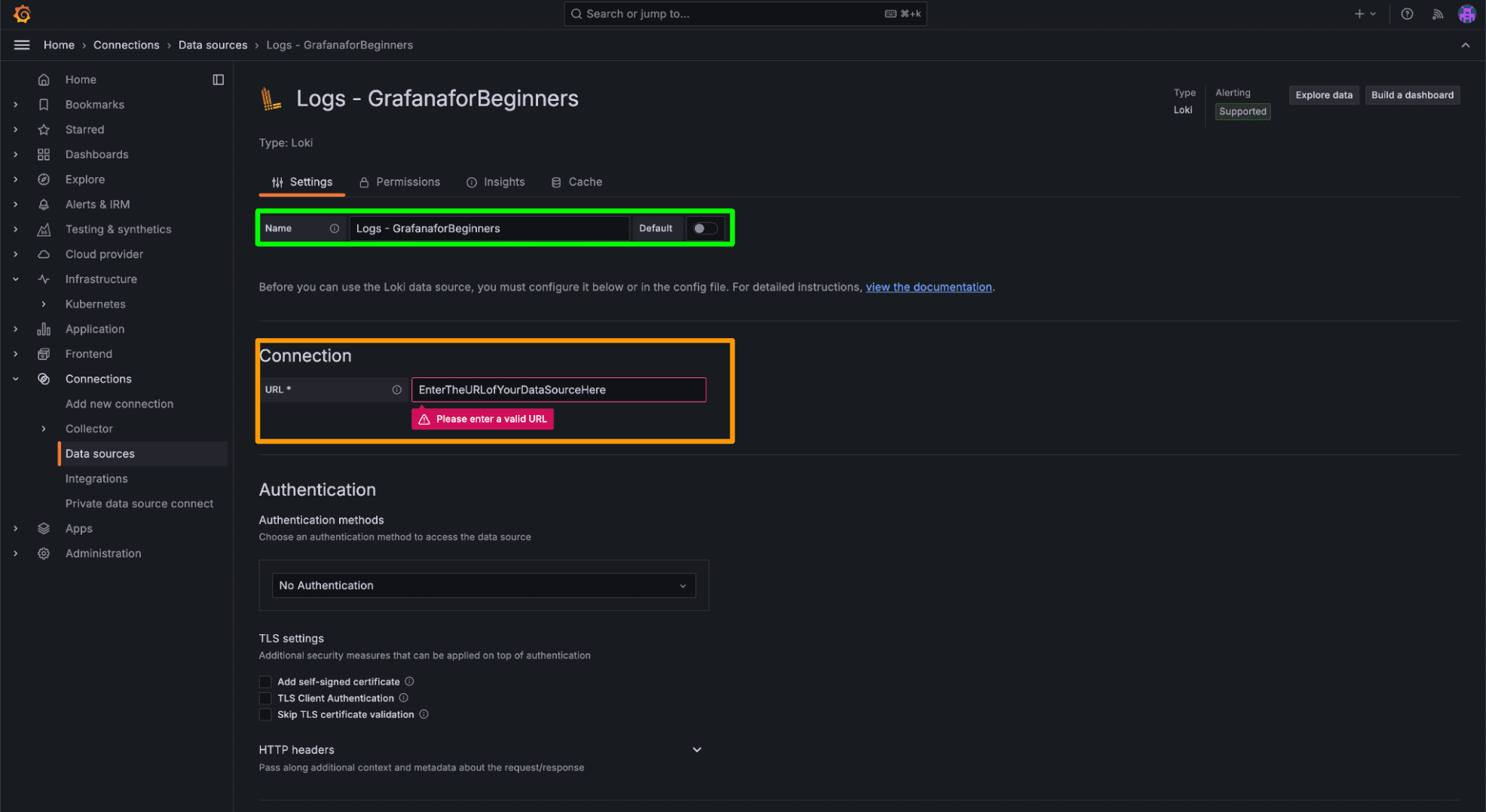The width and height of the screenshot is (1486, 812).
Task: Open the help question mark icon
Action: (x=1407, y=14)
